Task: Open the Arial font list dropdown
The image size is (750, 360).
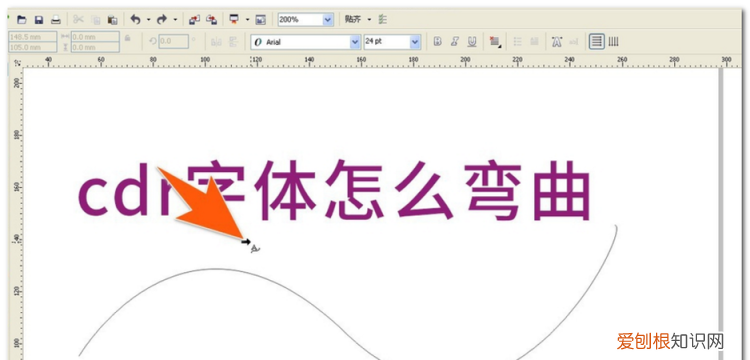Action: click(x=355, y=42)
